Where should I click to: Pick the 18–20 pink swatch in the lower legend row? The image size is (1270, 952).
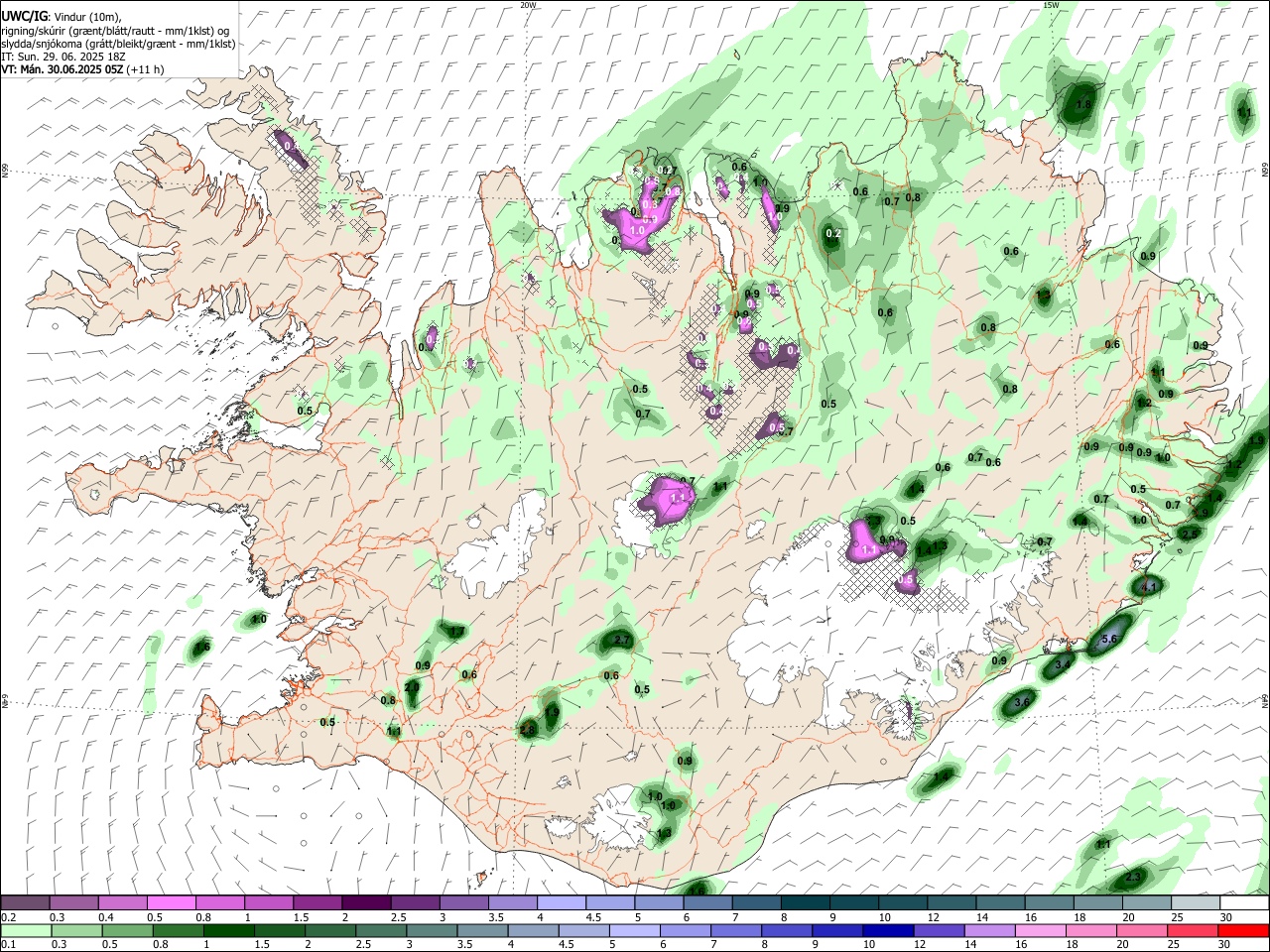pyautogui.click(x=1089, y=930)
